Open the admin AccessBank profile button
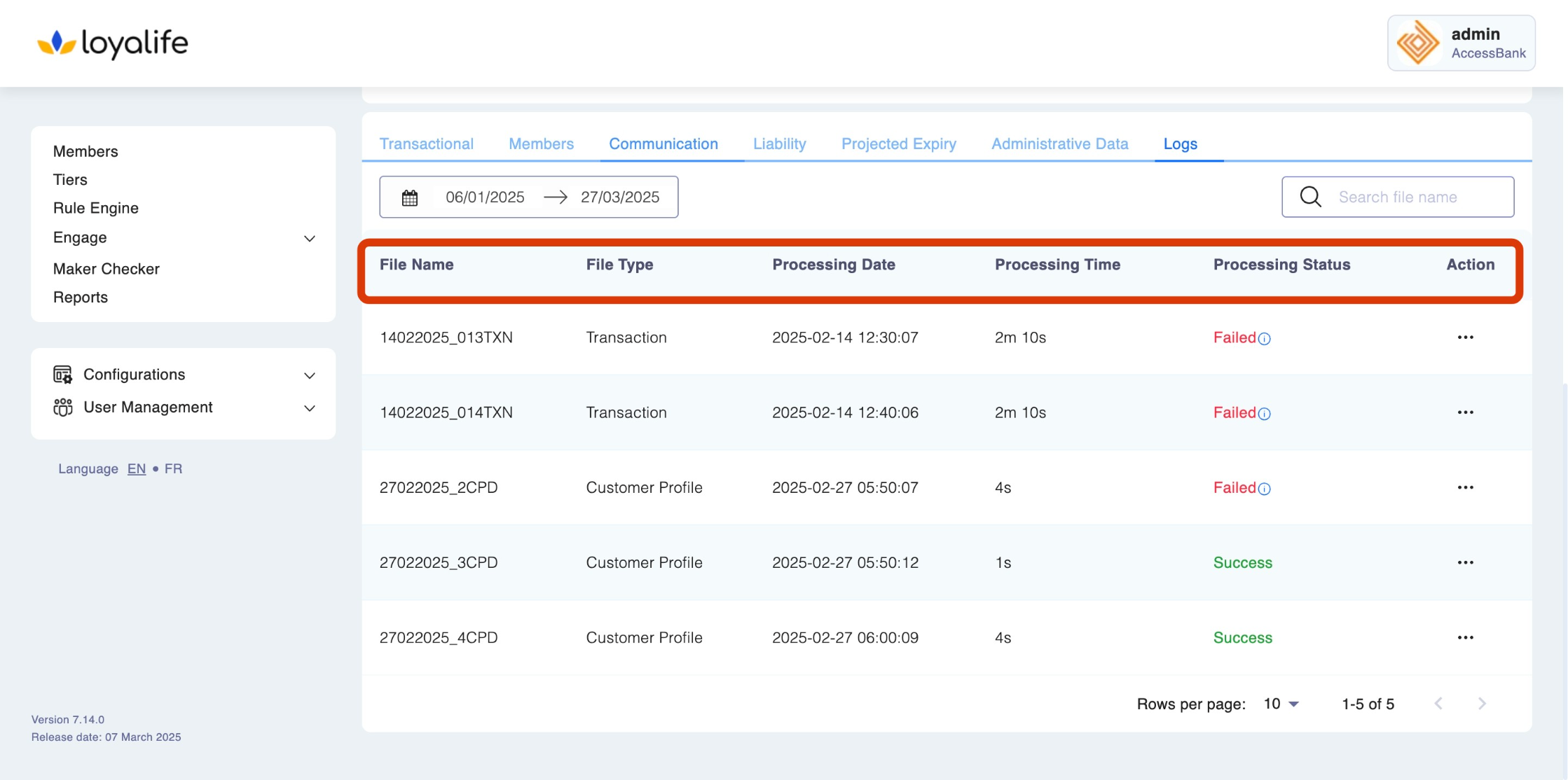 pos(1461,43)
